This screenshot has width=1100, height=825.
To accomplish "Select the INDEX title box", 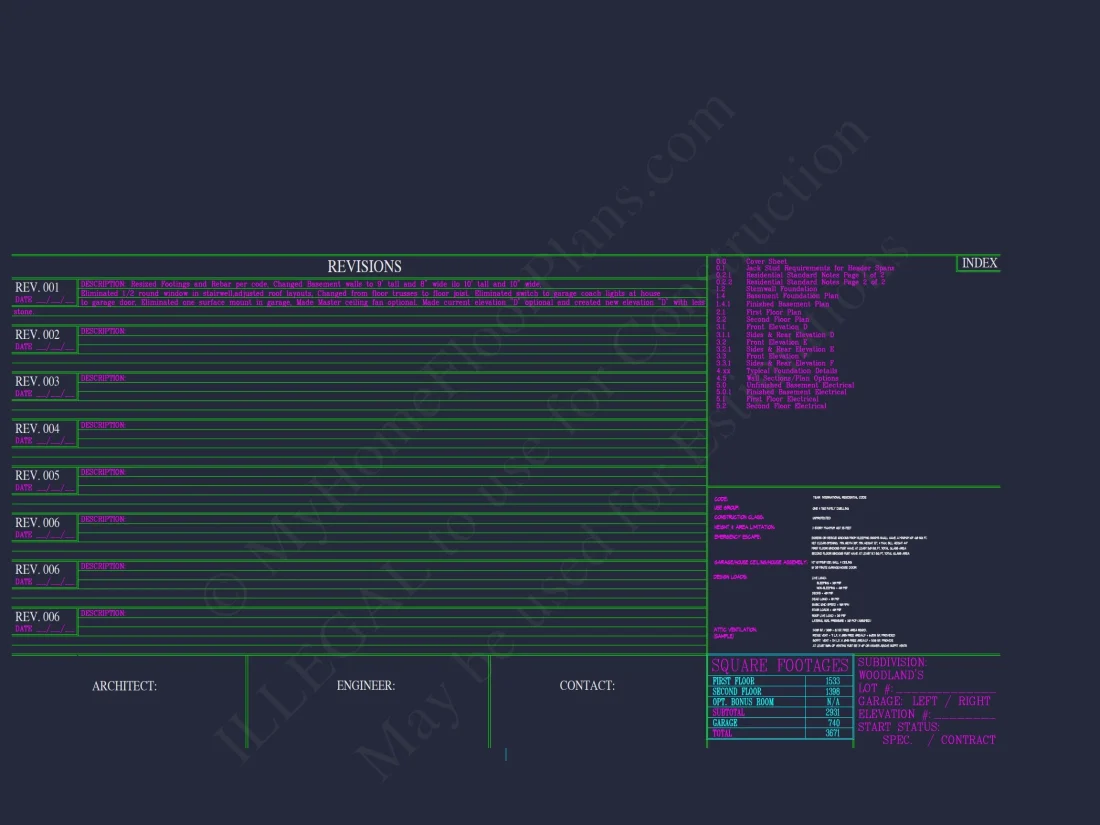I will [x=979, y=263].
